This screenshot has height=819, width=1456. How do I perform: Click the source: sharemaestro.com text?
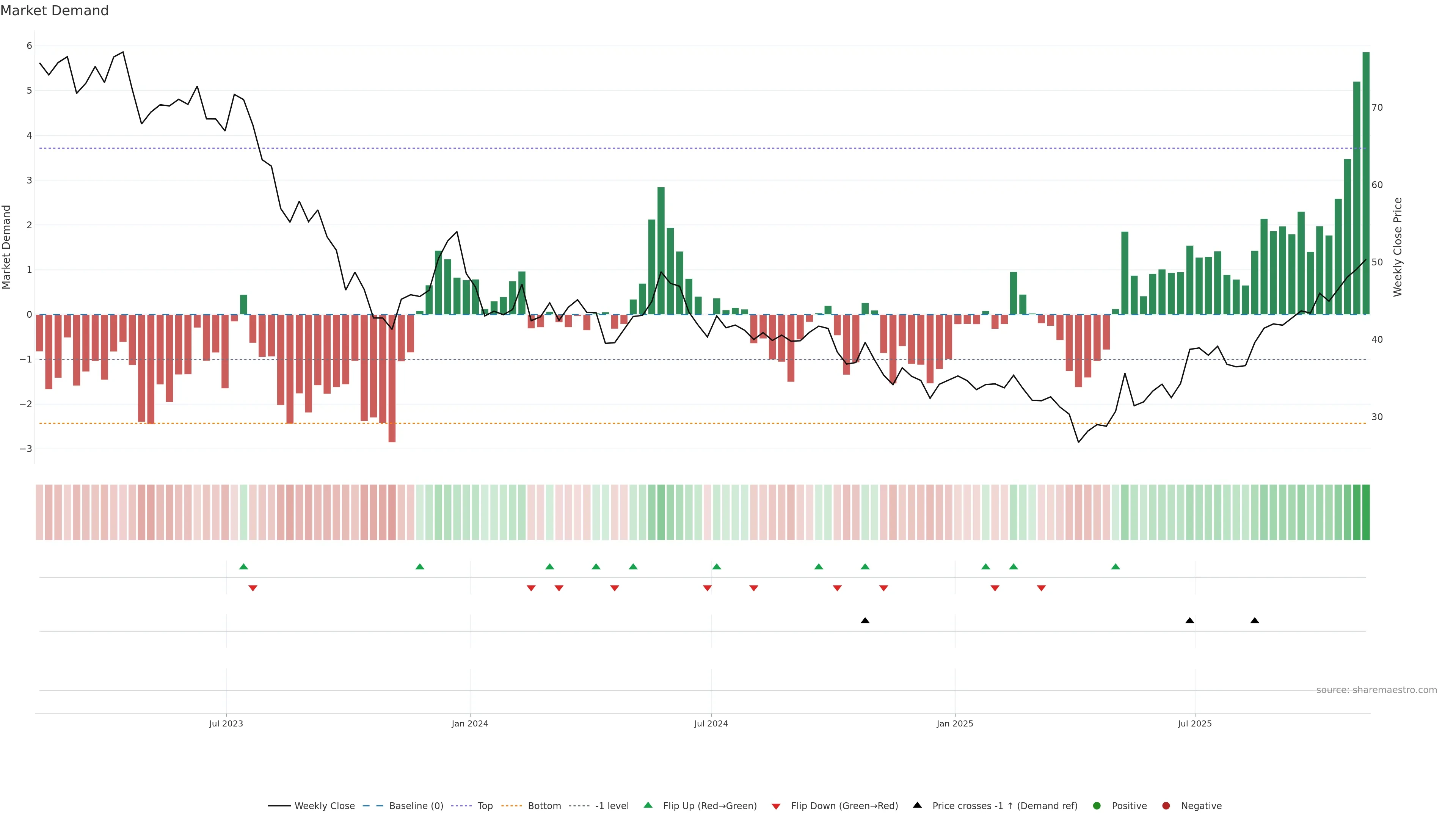(x=1376, y=690)
